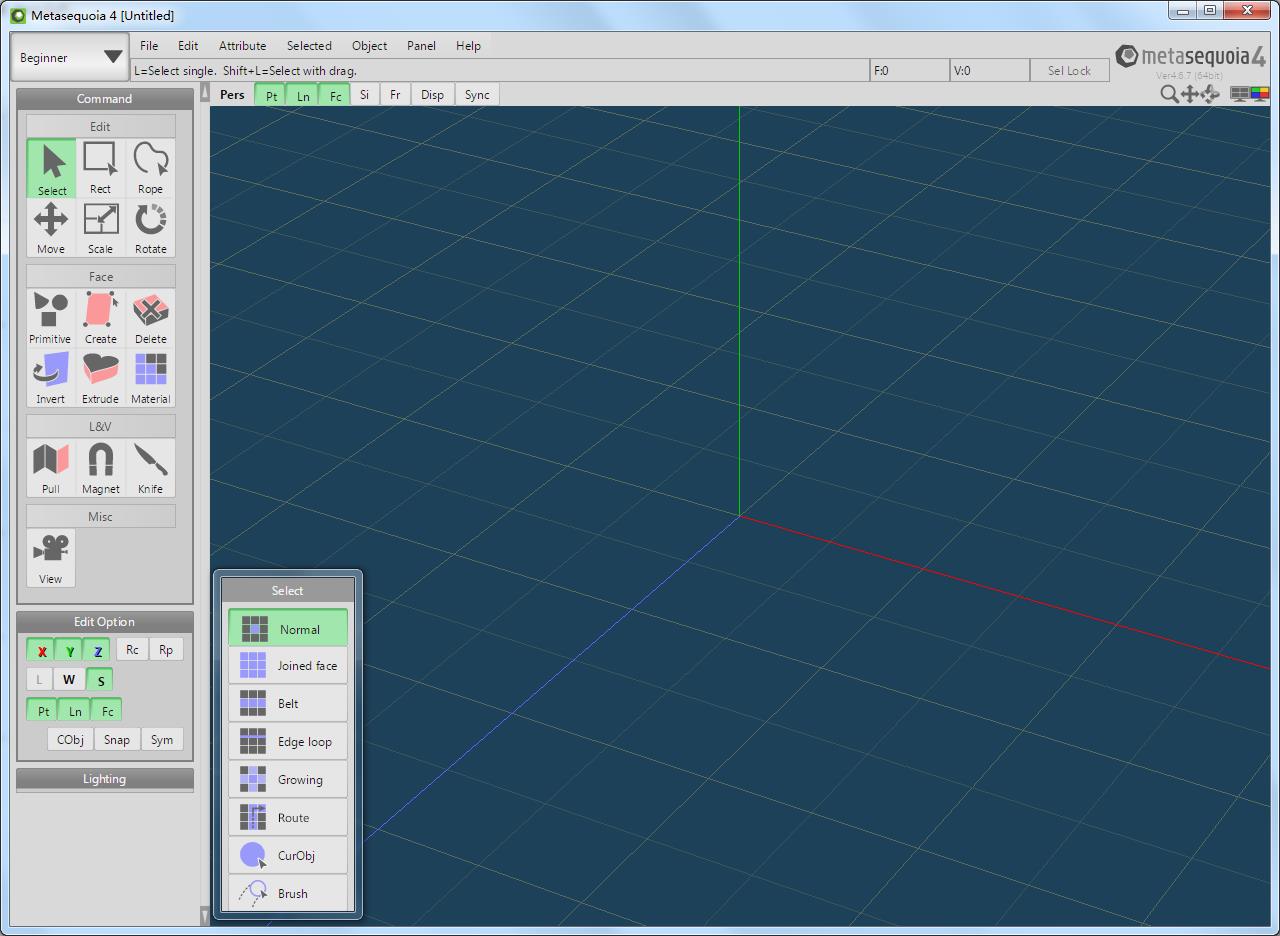Toggle Snap in Edit Option panel

pyautogui.click(x=117, y=740)
